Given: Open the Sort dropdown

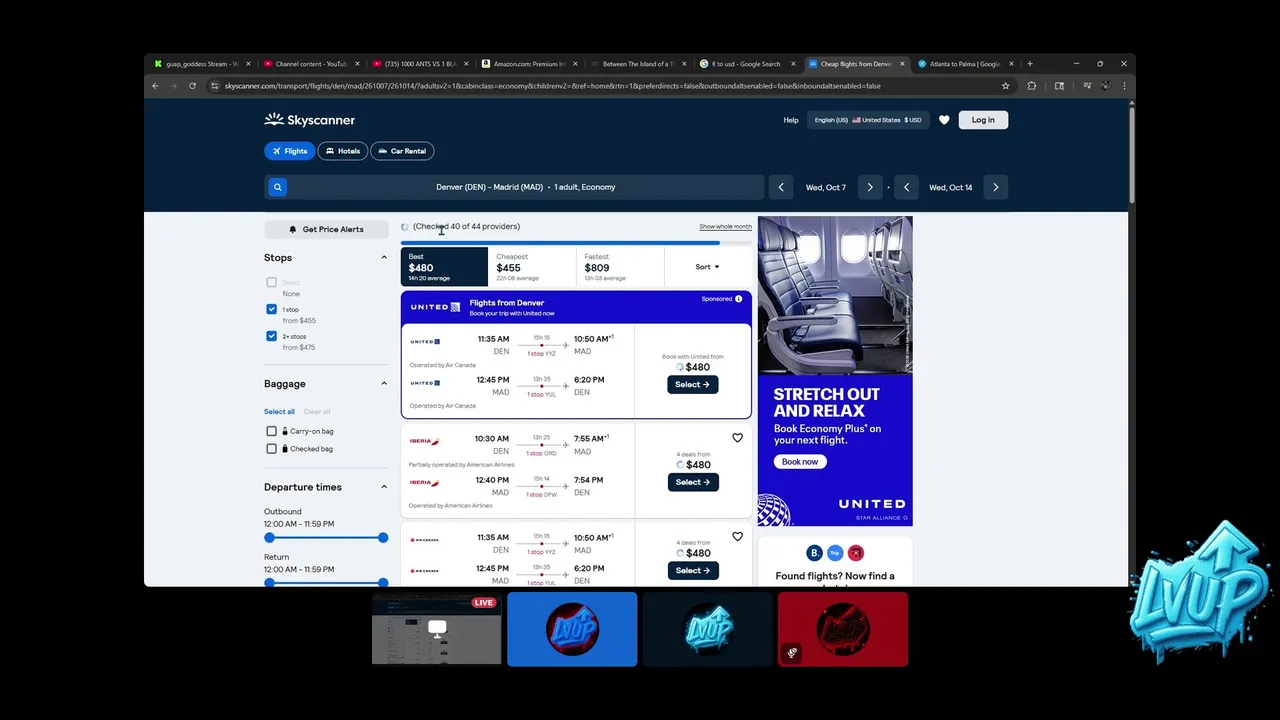Looking at the screenshot, I should tap(707, 267).
